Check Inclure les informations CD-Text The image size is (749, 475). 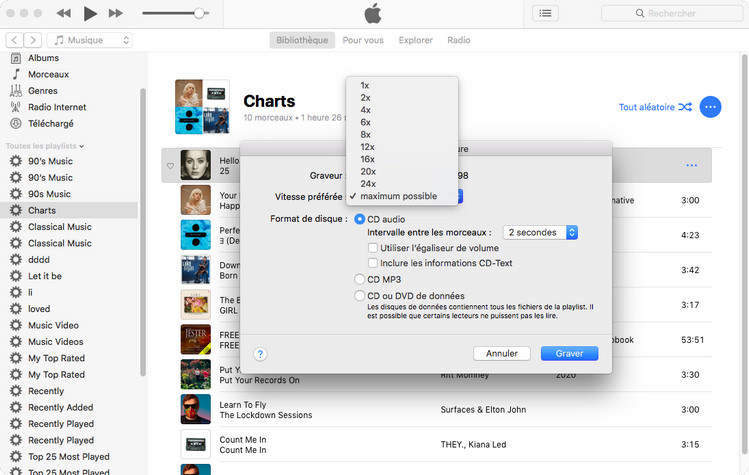click(x=373, y=263)
